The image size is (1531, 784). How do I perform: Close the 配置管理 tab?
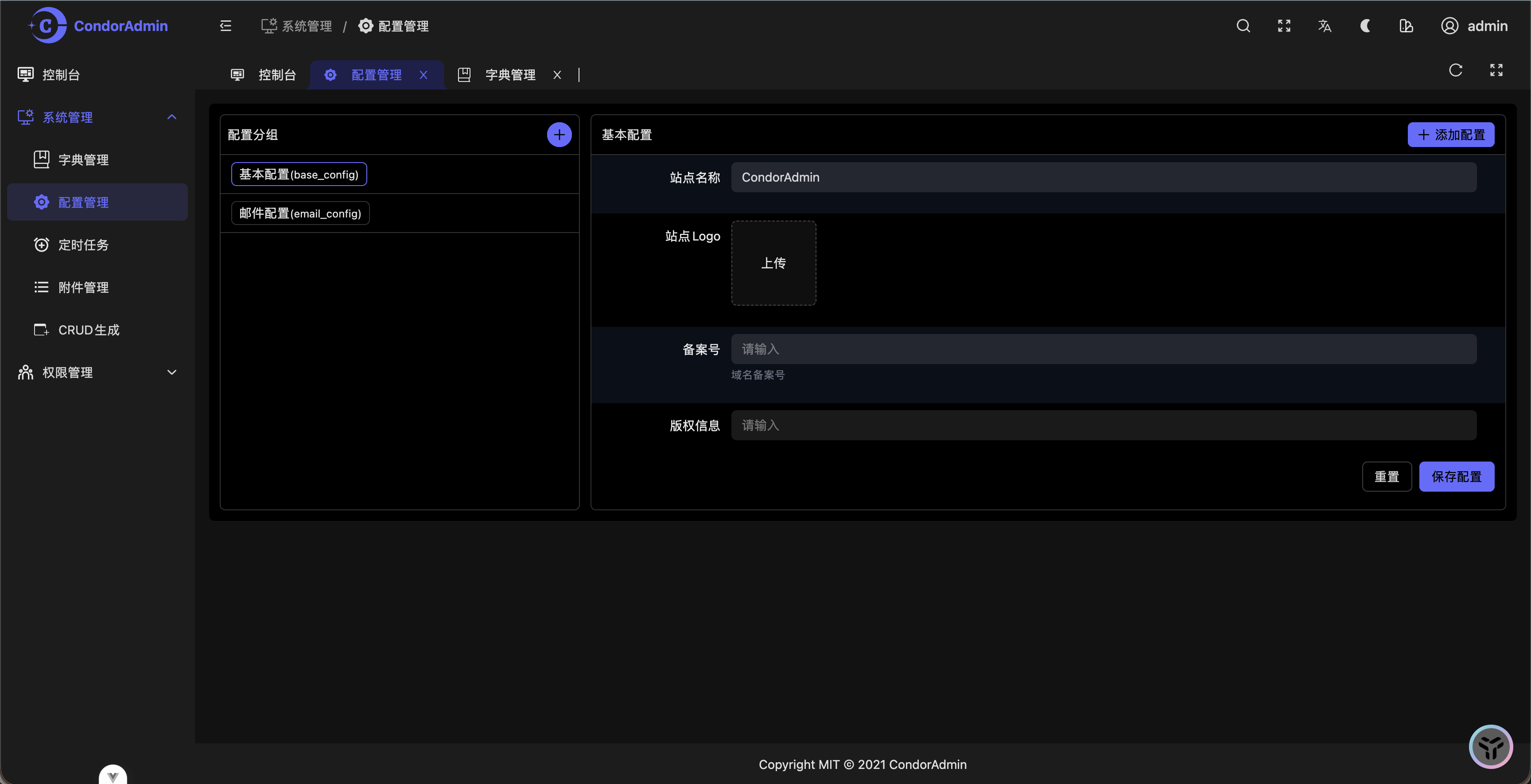click(423, 75)
